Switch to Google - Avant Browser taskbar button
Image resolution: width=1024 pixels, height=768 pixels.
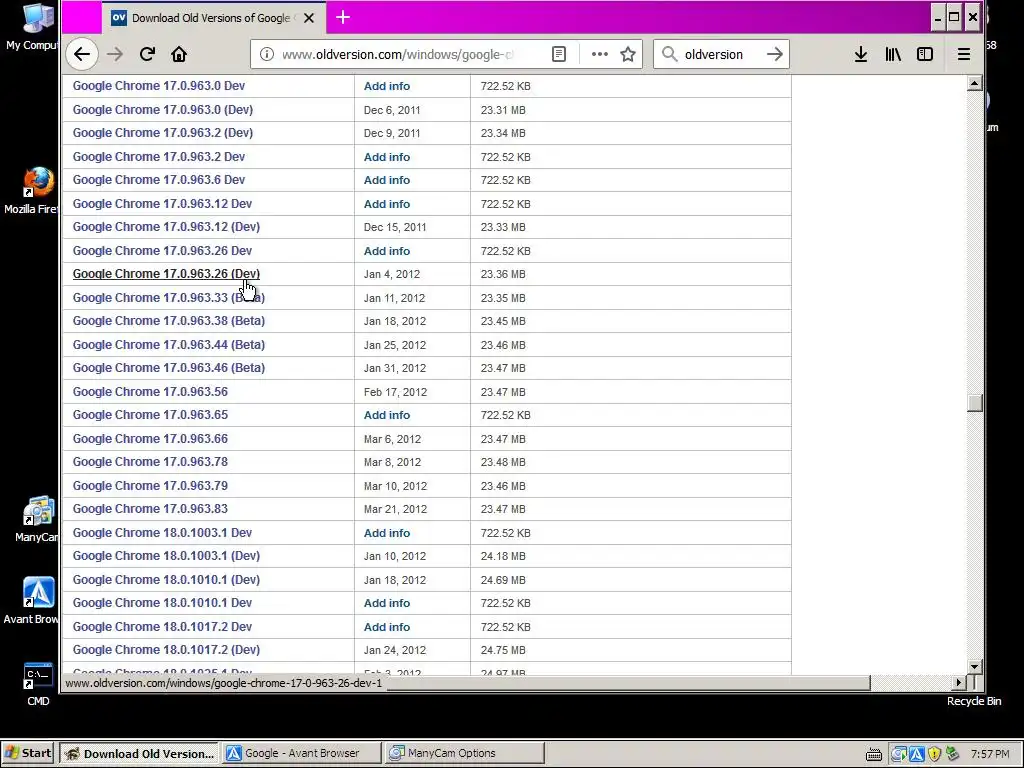[x=302, y=753]
